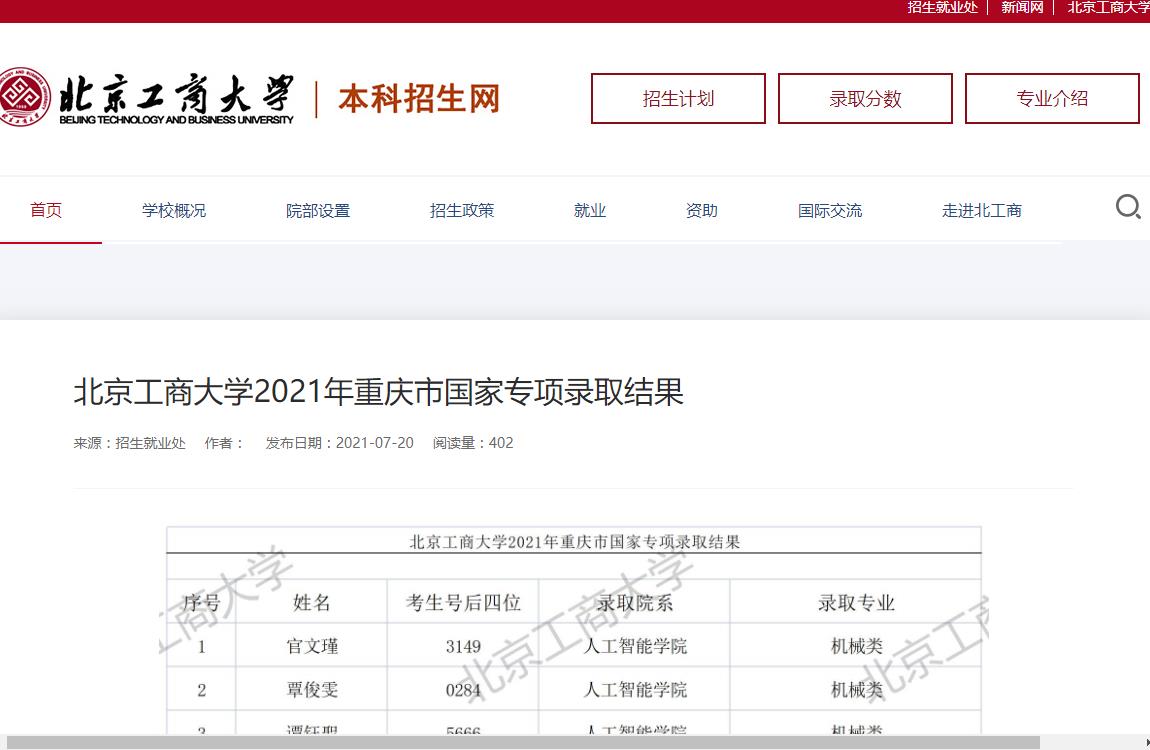Open 走进北工商 menu item
This screenshot has width=1150, height=750.
tap(981, 210)
